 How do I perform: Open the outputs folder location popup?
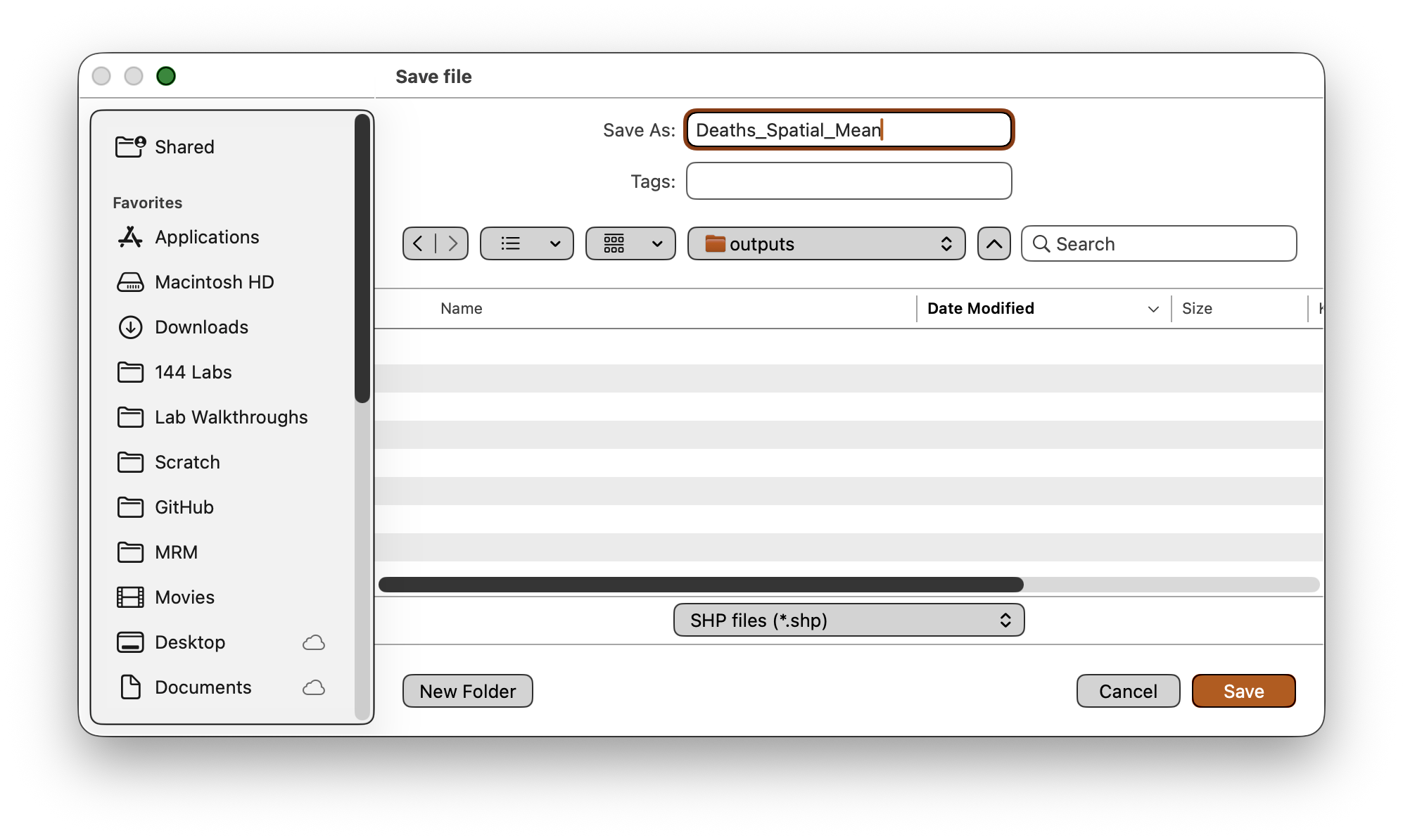point(826,243)
